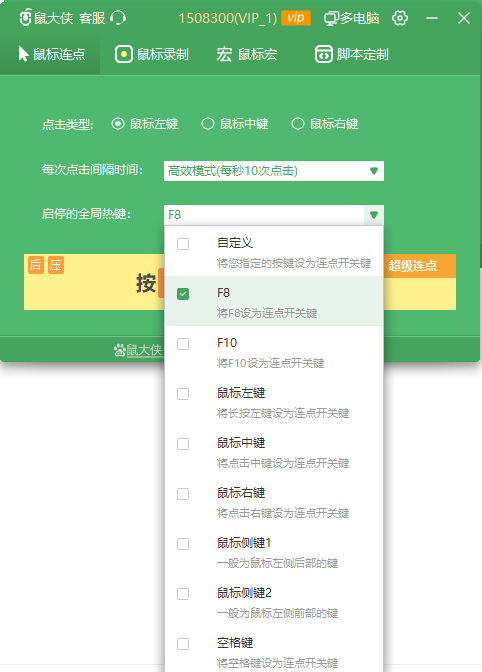Check the 自定义 hotkey checkbox

(x=183, y=244)
